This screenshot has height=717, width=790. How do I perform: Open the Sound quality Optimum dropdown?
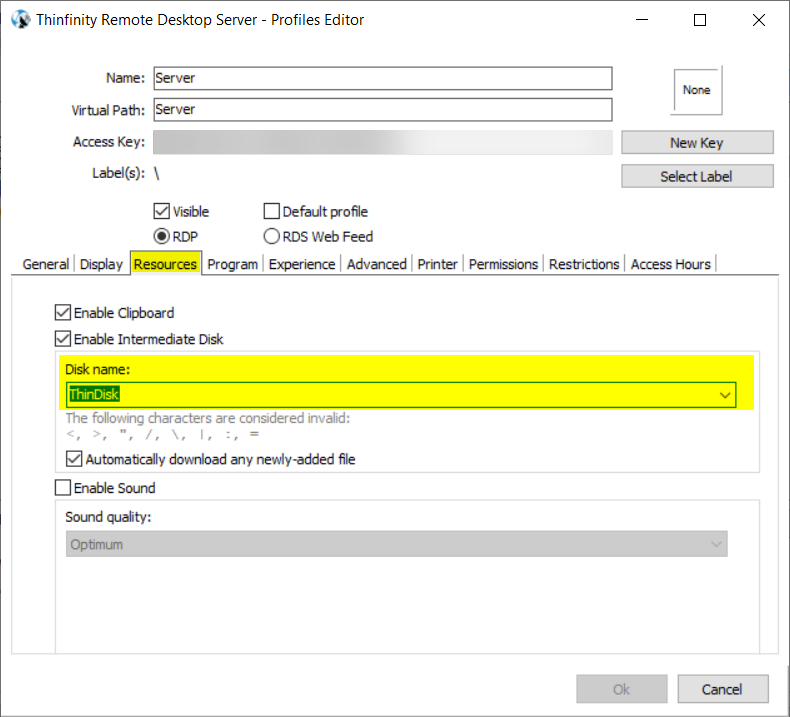click(x=397, y=544)
